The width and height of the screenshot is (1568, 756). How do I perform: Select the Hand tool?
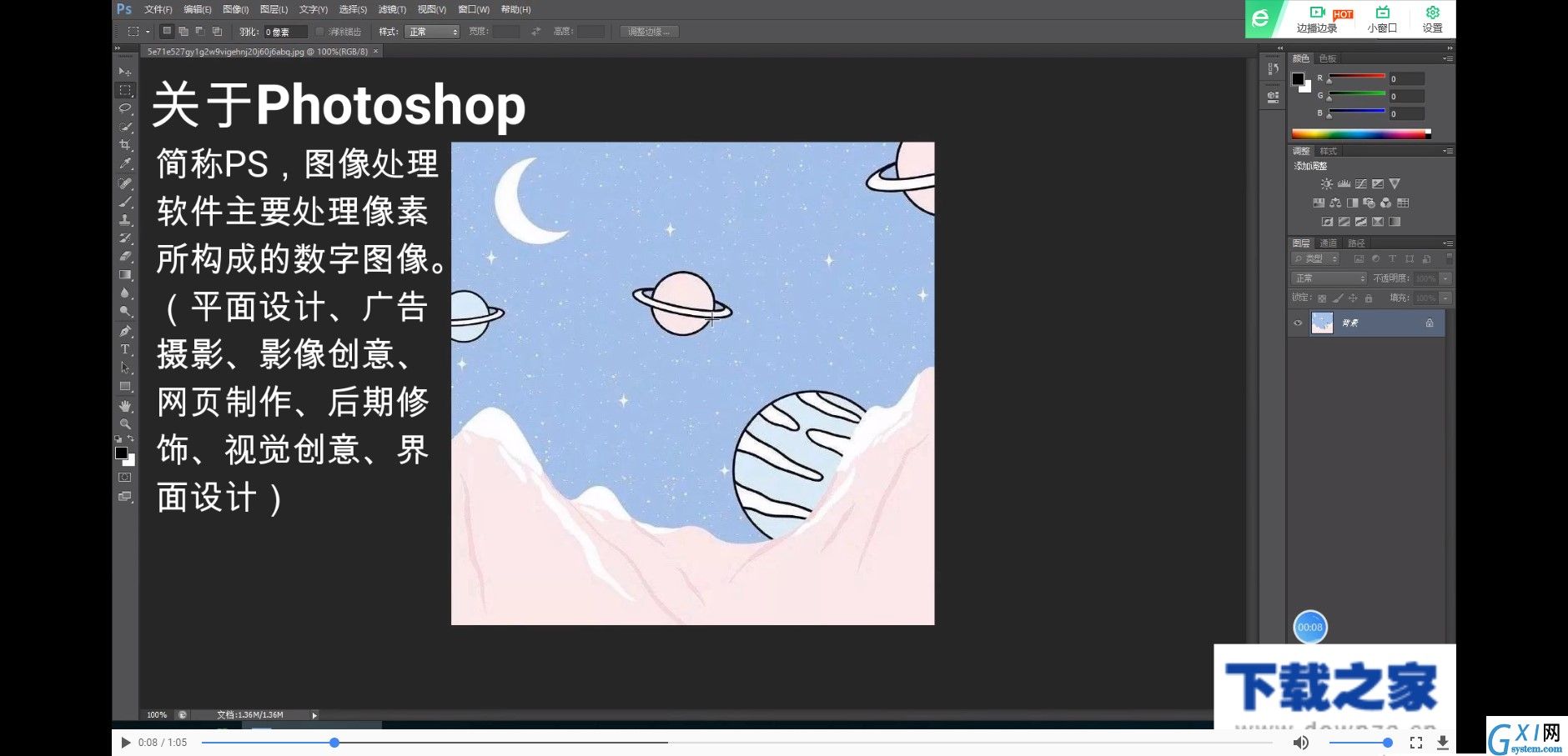coord(125,407)
